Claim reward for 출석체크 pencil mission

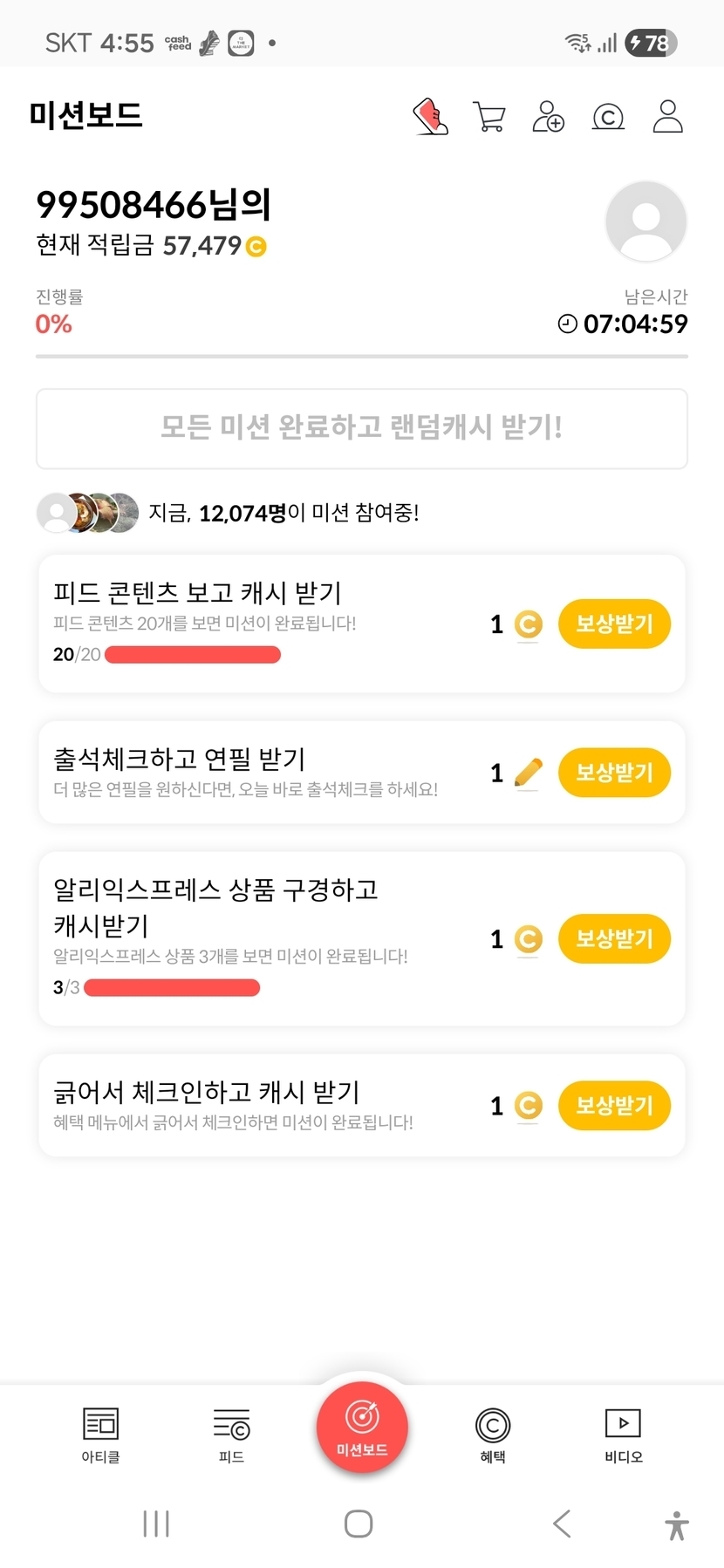tap(614, 773)
